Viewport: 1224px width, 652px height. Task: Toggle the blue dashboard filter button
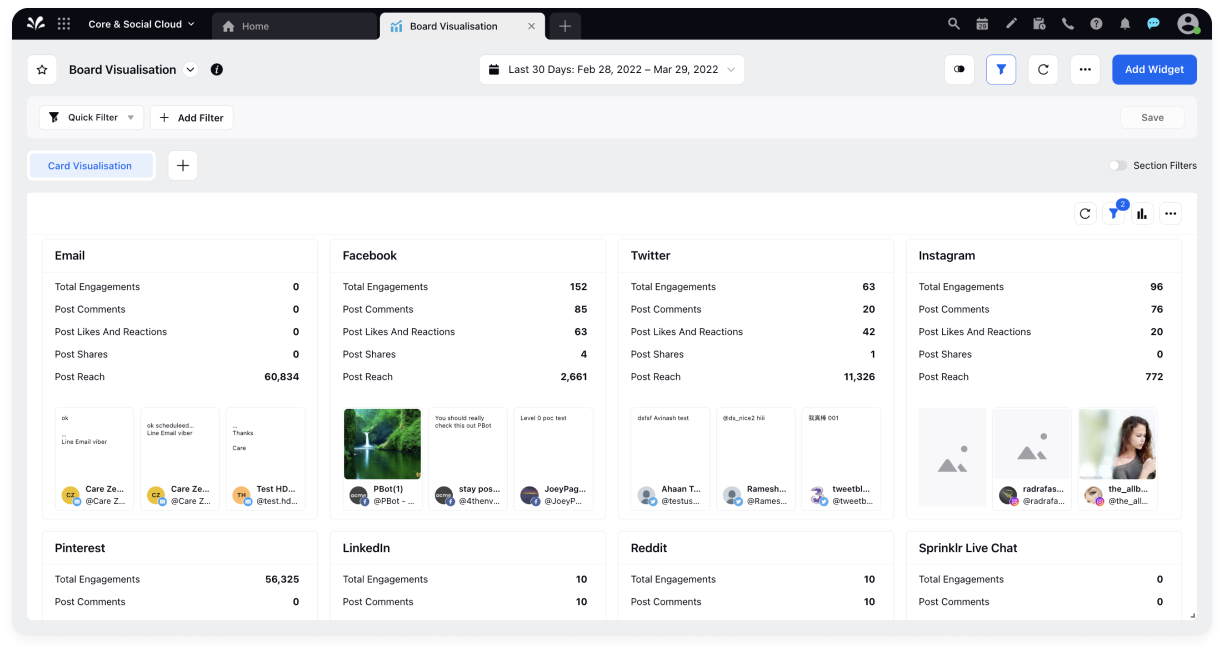point(1001,69)
